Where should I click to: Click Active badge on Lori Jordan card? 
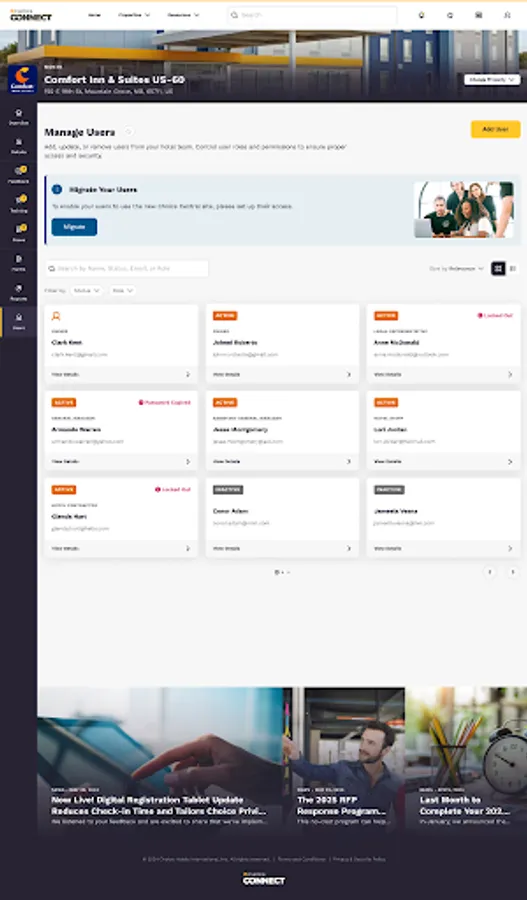click(x=386, y=402)
